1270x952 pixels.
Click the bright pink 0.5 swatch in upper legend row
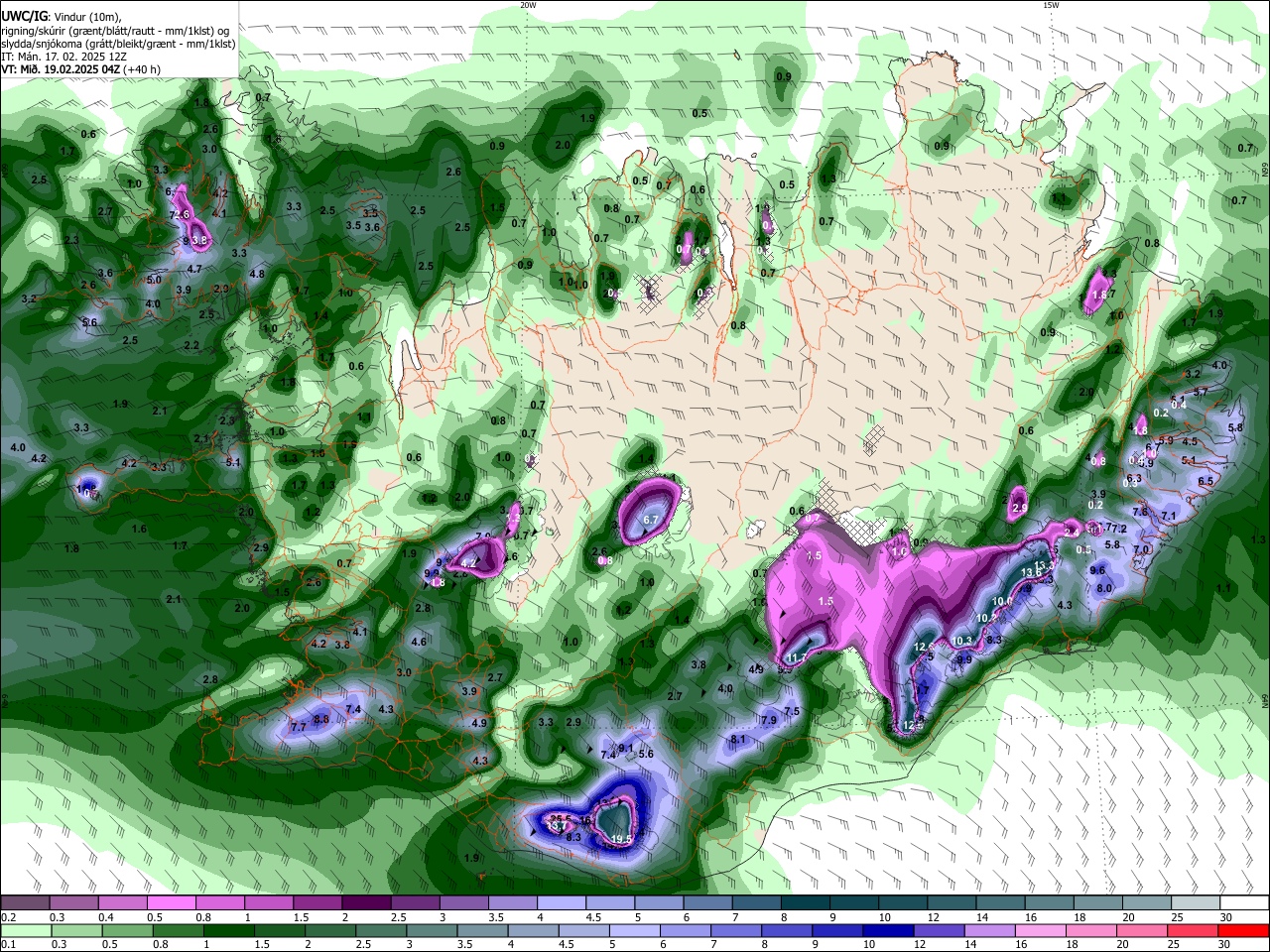(171, 903)
